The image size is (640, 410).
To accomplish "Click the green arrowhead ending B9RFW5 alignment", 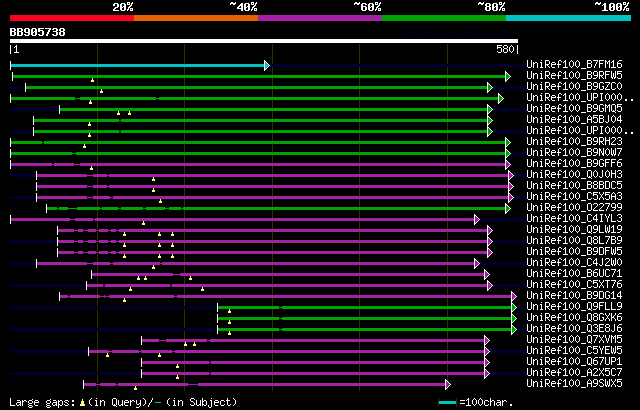I will (508, 76).
